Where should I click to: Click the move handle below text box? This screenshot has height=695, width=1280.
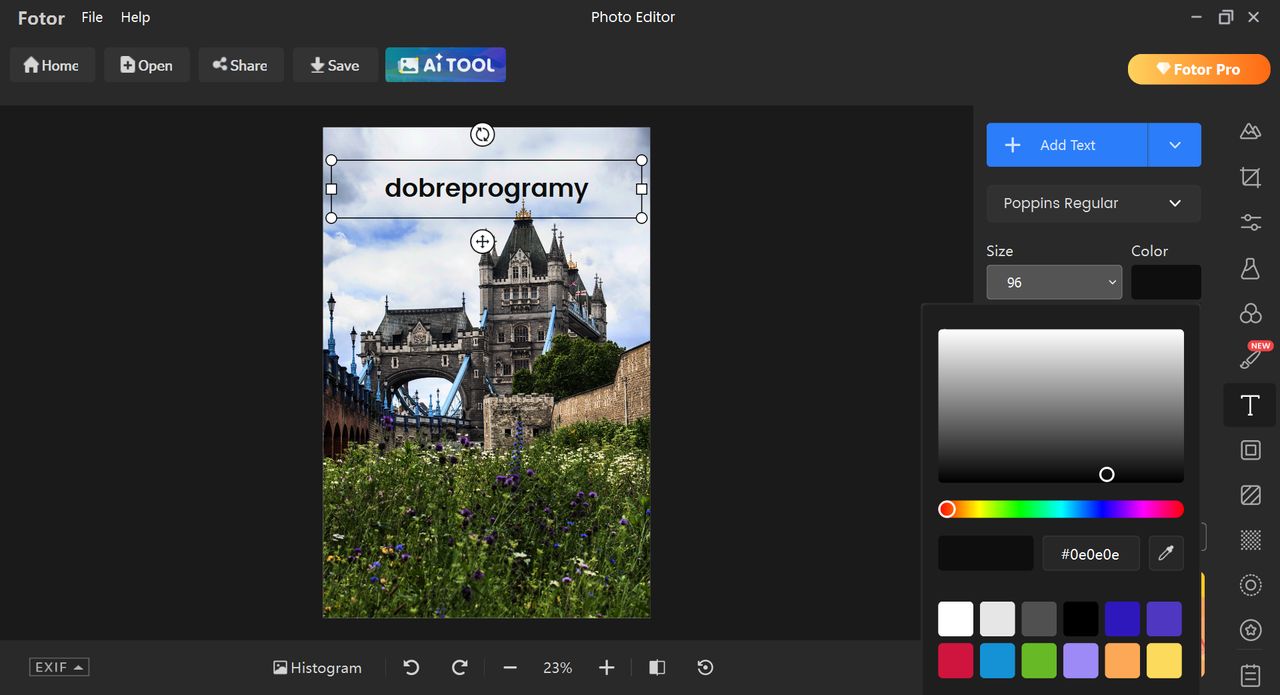(482, 241)
